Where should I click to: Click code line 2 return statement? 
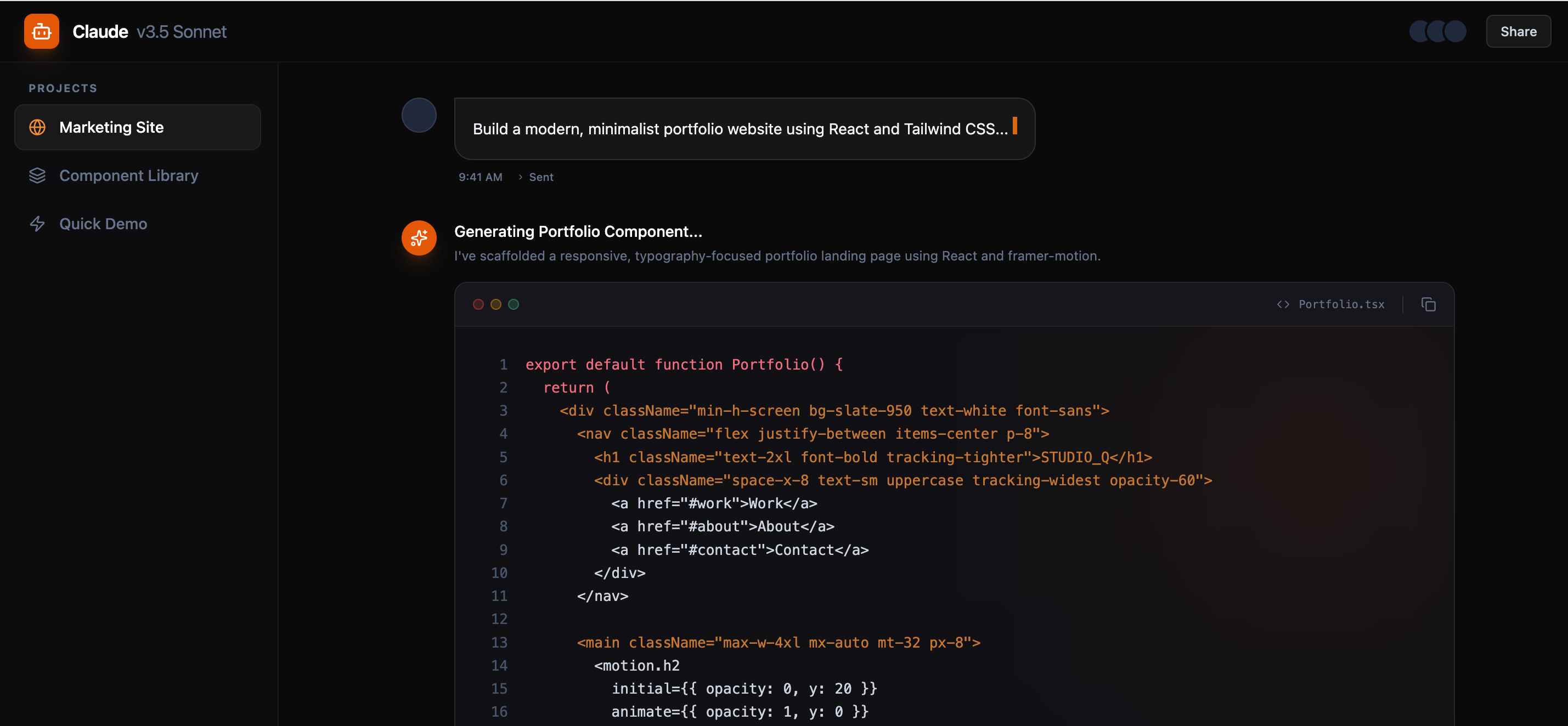click(577, 387)
